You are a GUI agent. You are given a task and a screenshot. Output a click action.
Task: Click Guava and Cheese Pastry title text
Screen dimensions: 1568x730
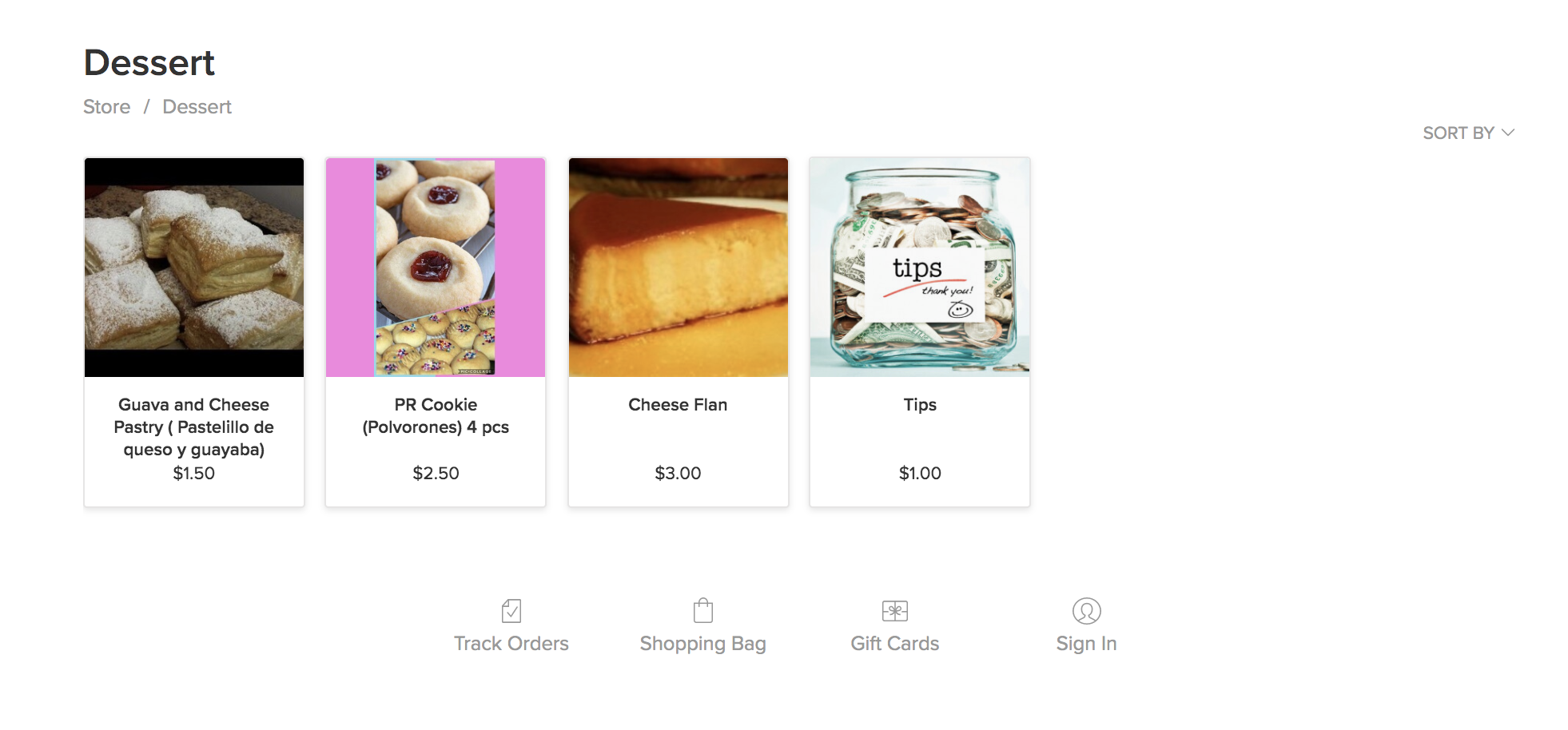194,427
